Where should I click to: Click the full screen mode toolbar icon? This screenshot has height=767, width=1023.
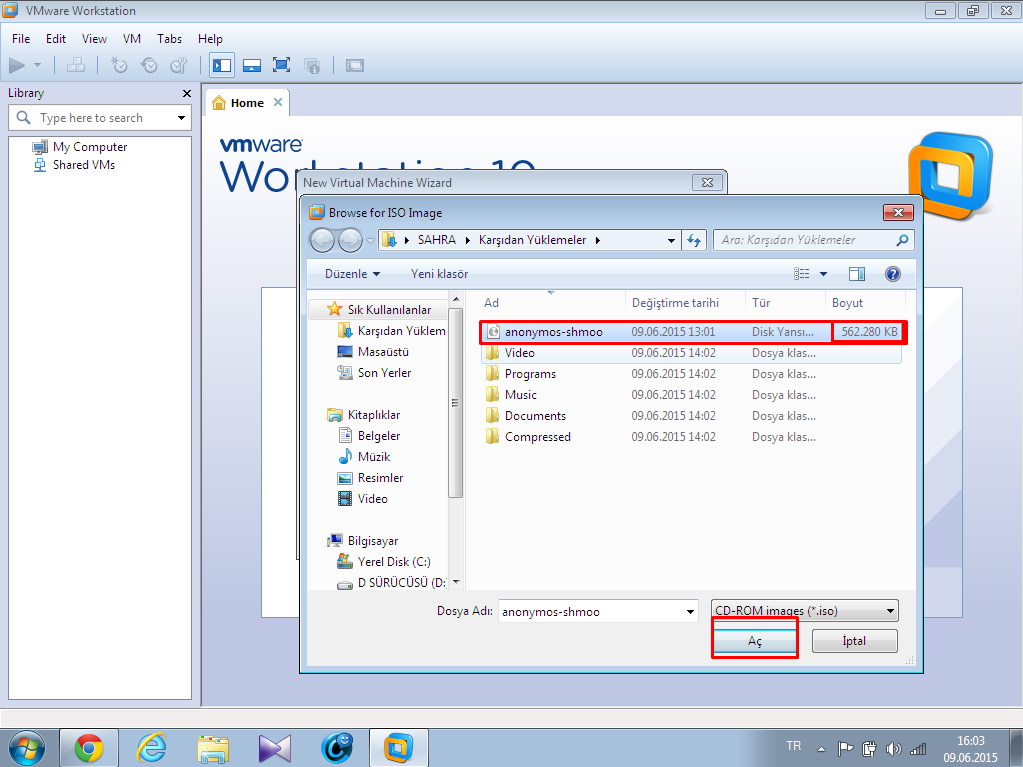[x=281, y=65]
